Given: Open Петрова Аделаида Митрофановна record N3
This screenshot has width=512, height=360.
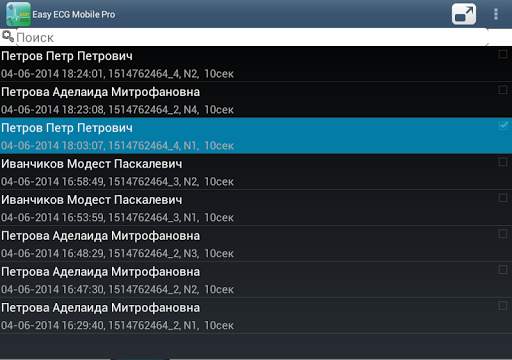Looking at the screenshot, I should click(256, 244).
